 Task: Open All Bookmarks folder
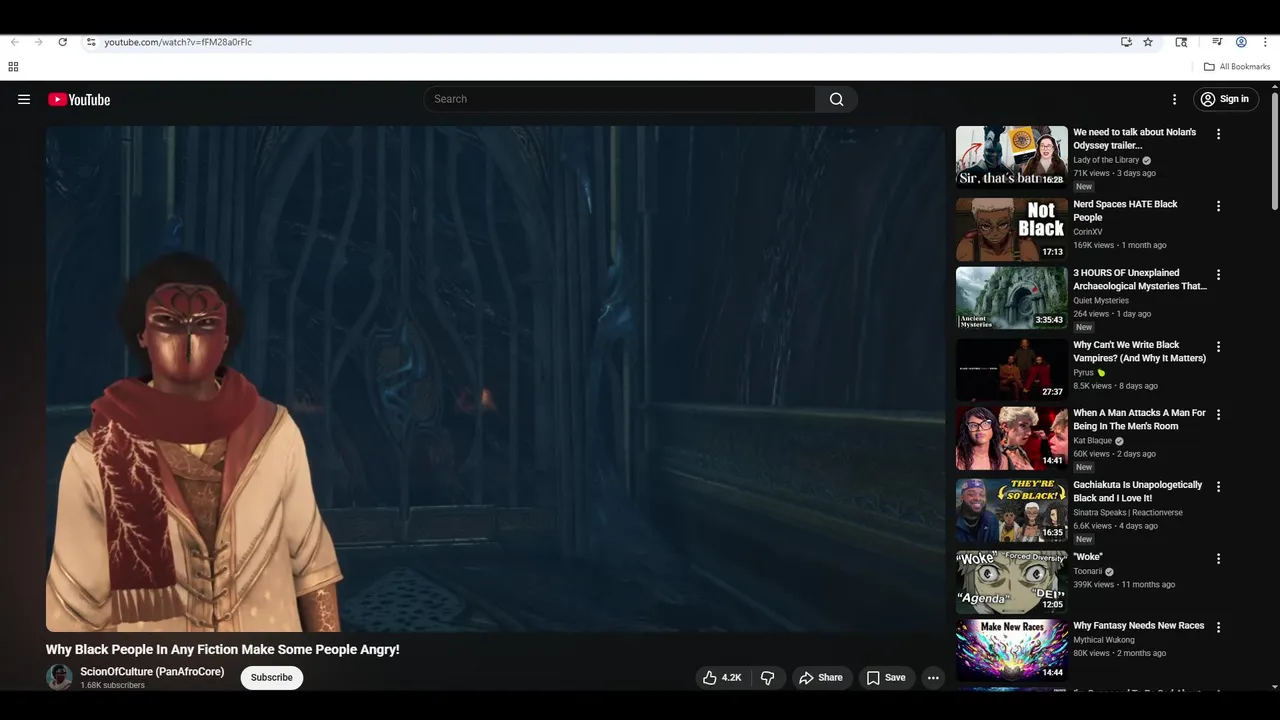1237,67
